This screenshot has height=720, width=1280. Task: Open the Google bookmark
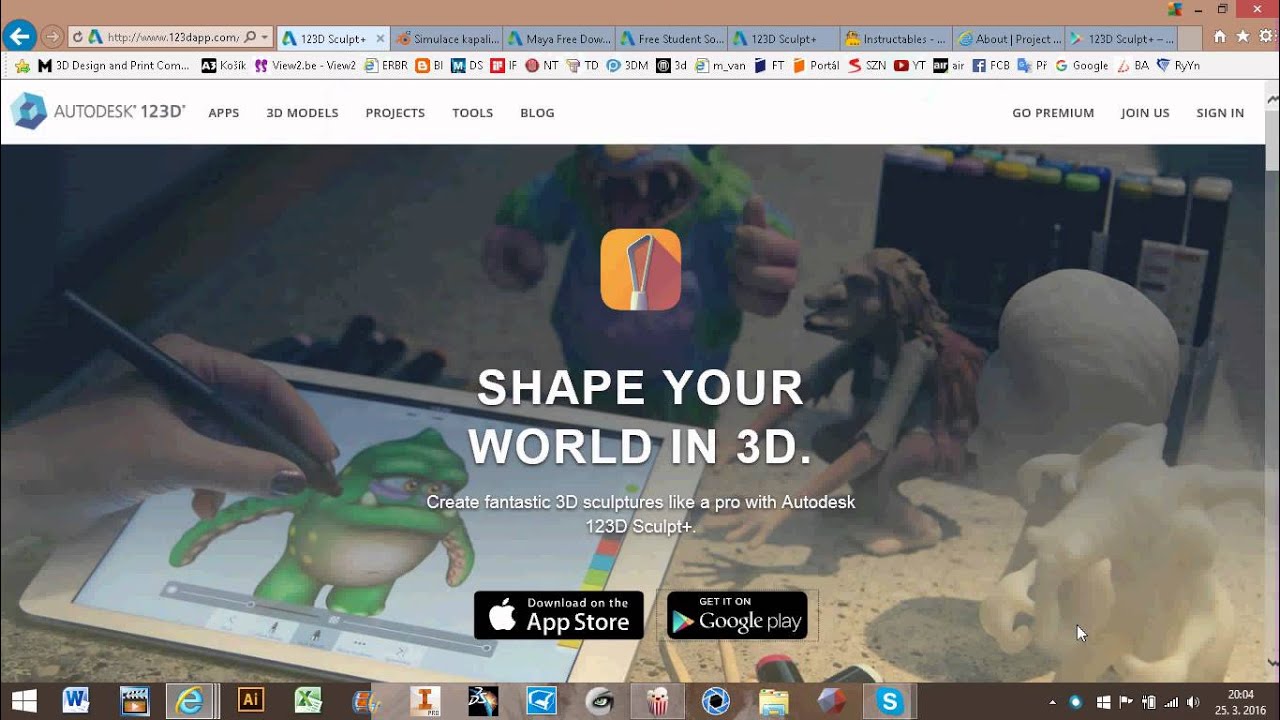click(1082, 65)
